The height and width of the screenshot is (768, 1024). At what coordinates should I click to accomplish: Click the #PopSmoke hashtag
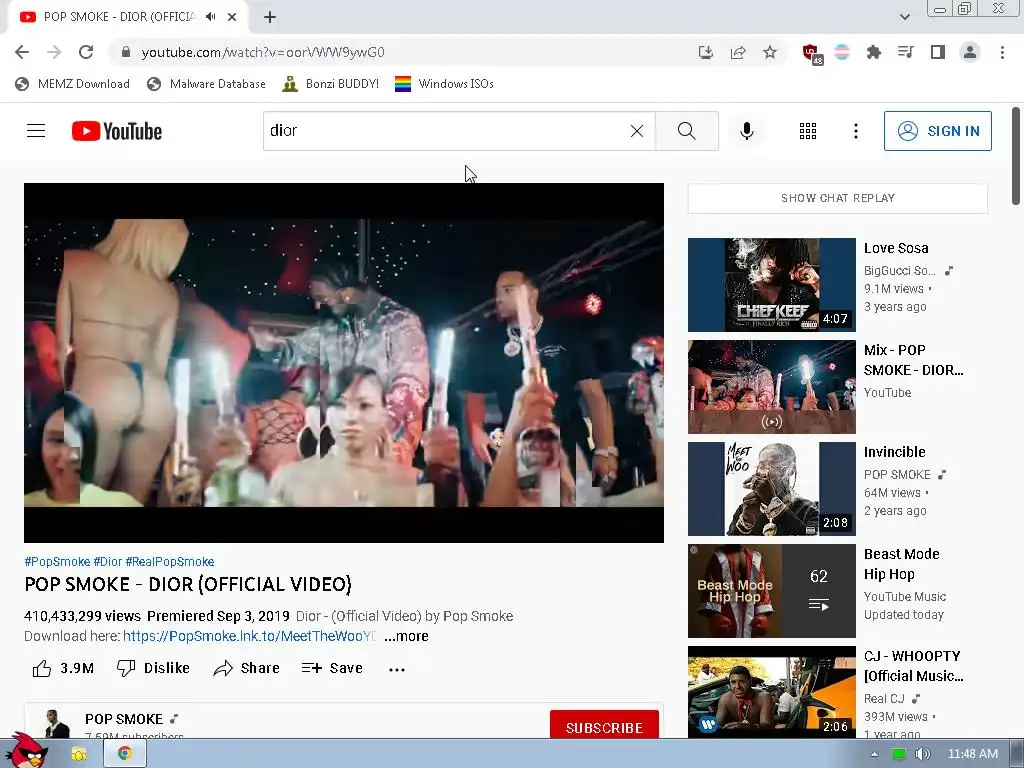57,562
